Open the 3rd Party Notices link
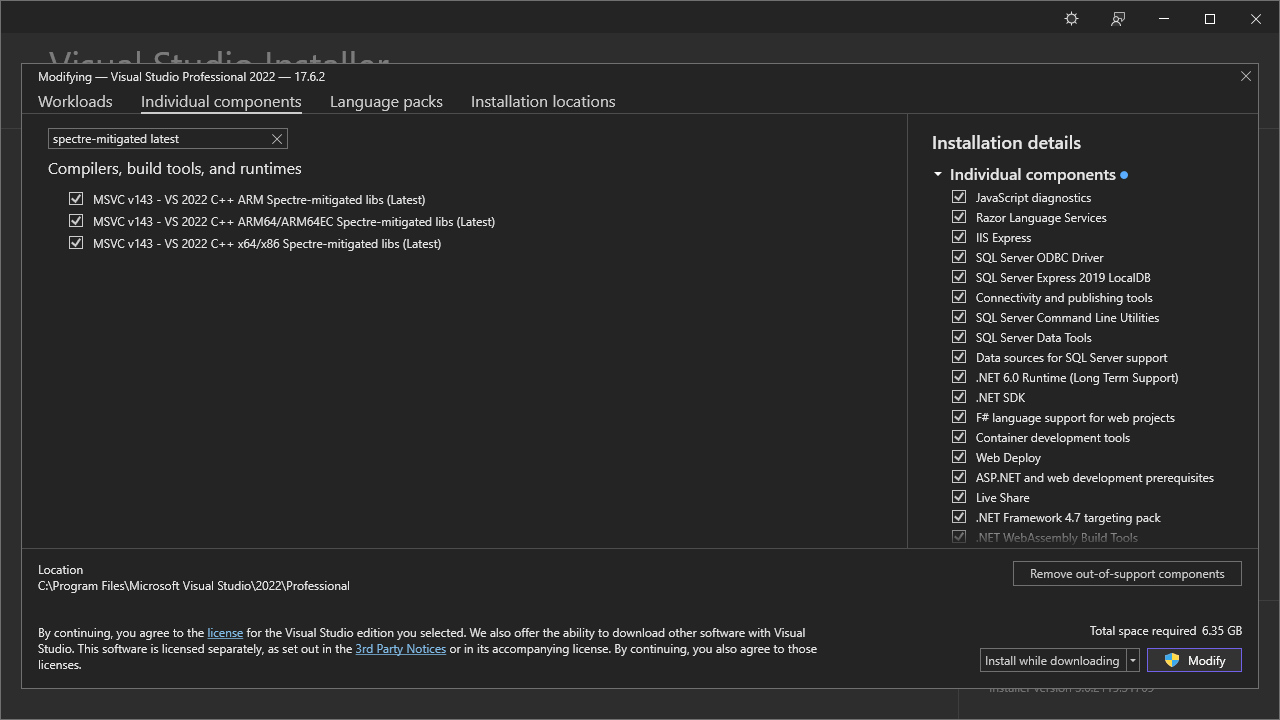This screenshot has height=720, width=1280. click(400, 648)
